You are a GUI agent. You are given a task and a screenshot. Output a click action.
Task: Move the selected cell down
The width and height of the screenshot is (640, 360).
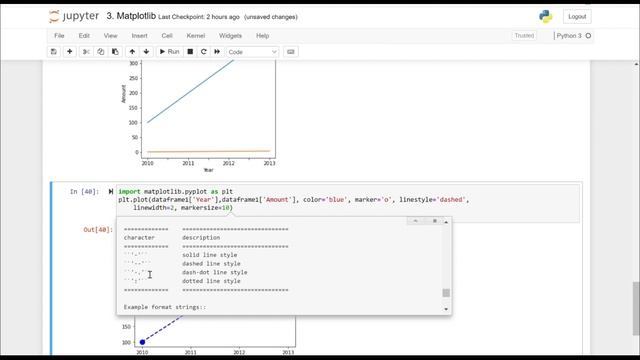coord(146,52)
